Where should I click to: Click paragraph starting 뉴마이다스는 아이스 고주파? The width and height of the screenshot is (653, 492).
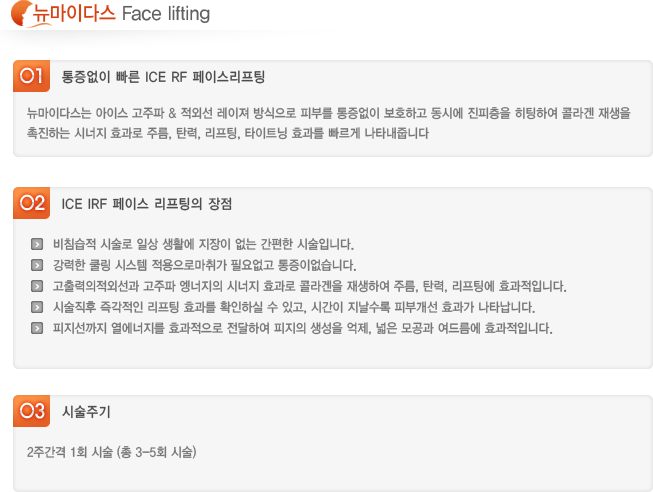(329, 123)
